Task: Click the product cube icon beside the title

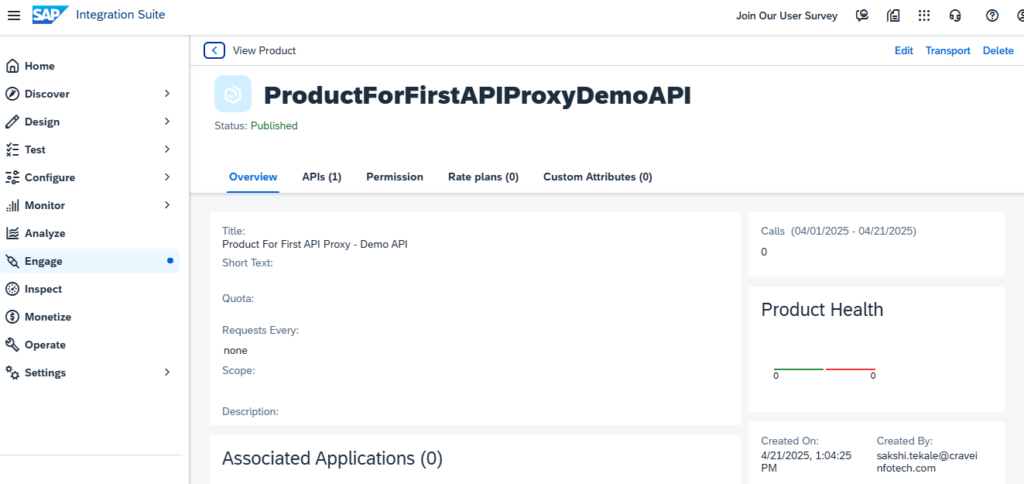Action: tap(233, 94)
